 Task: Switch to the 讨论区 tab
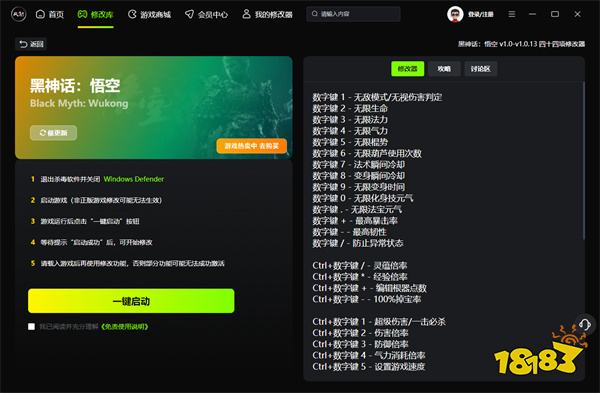point(480,69)
